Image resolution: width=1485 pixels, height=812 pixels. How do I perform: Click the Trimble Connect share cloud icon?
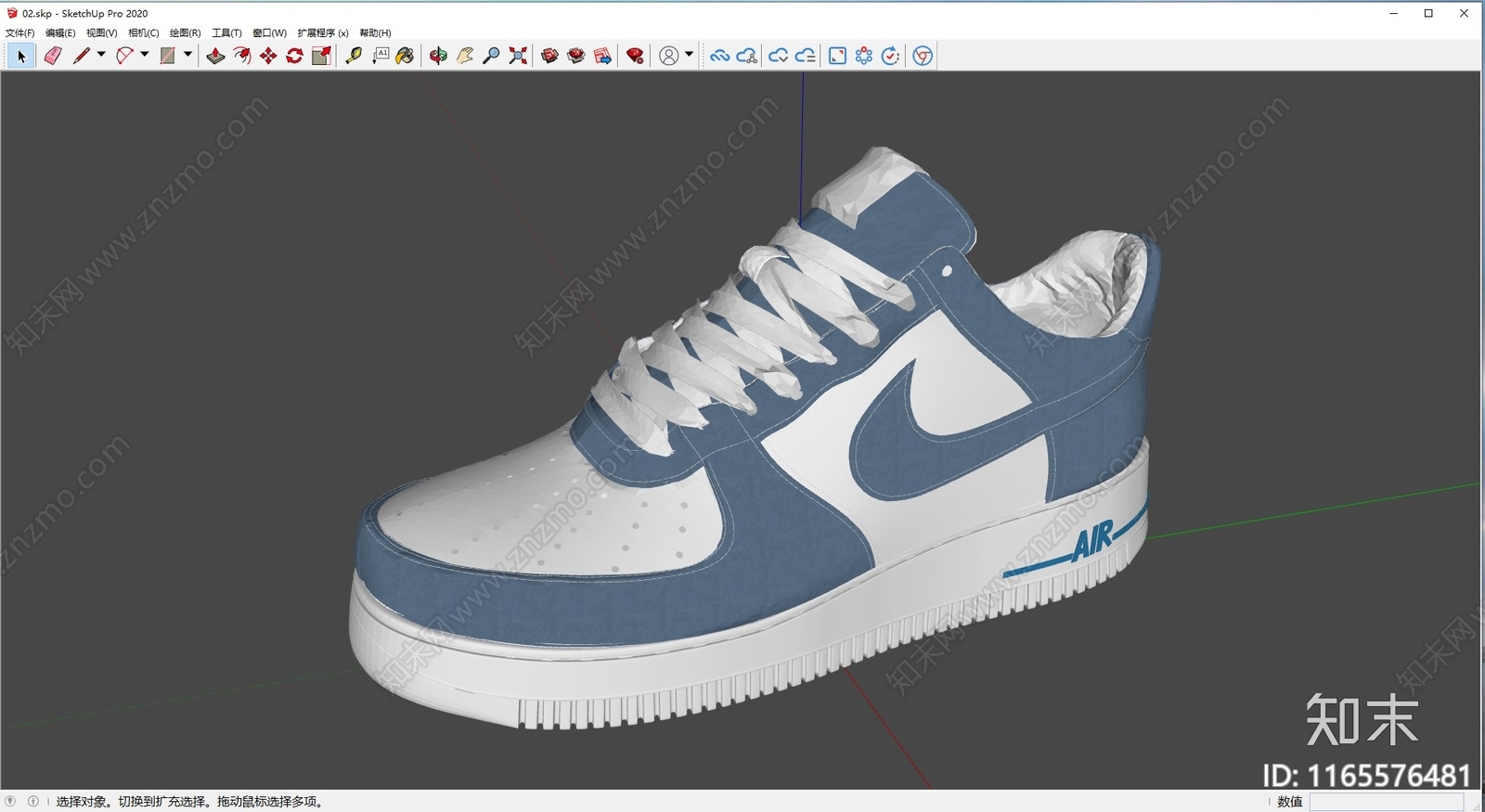click(x=747, y=57)
